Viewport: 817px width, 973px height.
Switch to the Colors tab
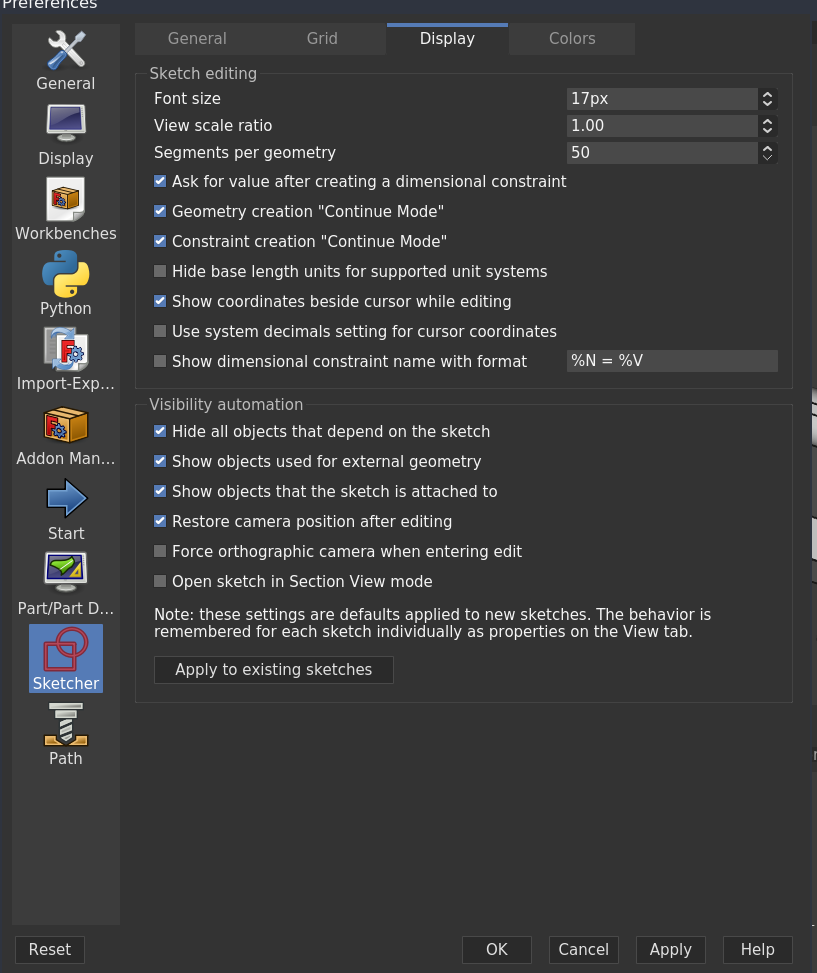[x=571, y=38]
